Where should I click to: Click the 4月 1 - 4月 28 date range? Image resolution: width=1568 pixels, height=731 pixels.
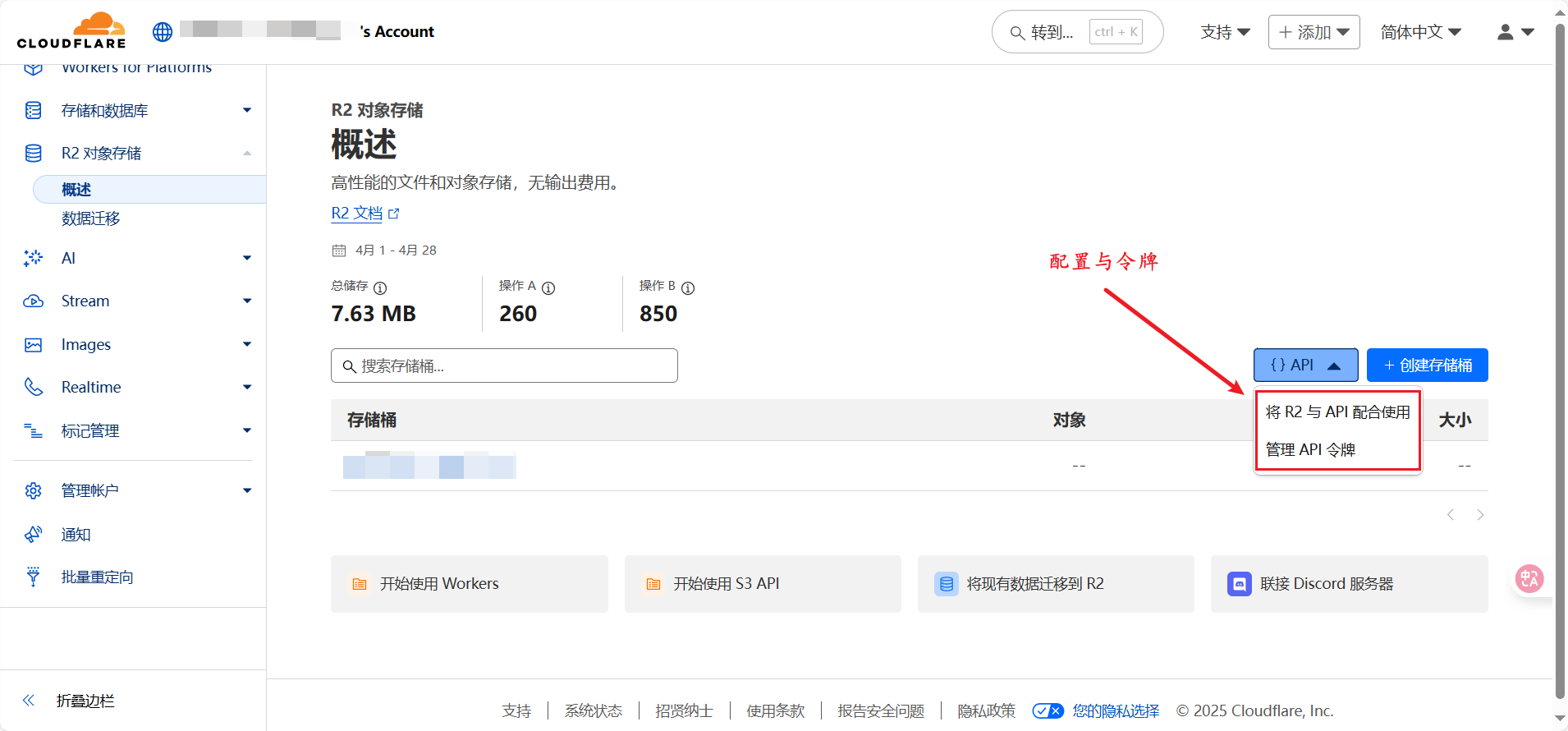click(396, 250)
